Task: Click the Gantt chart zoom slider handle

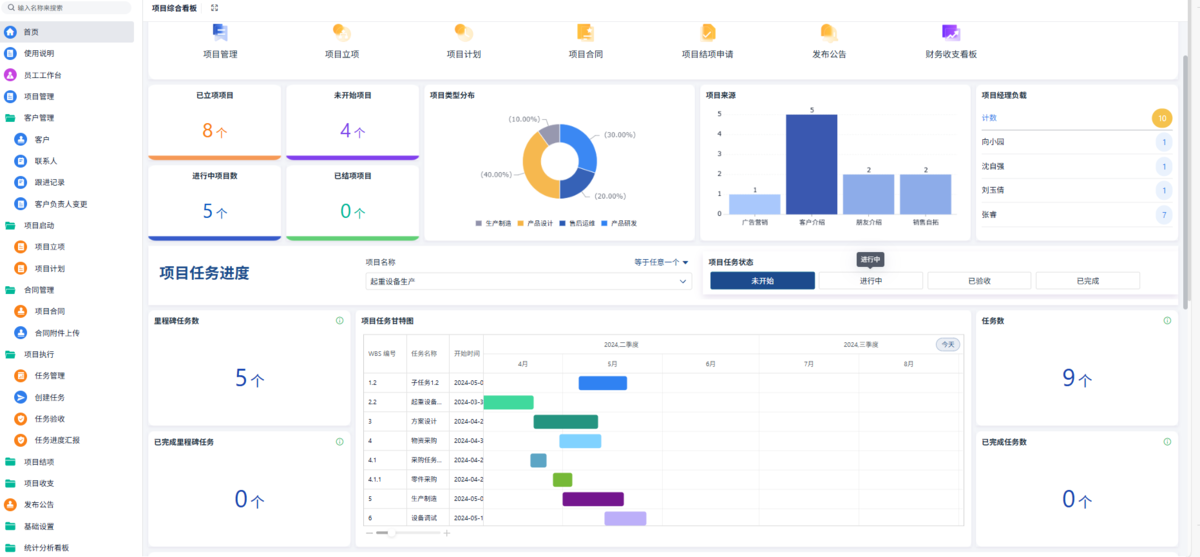Action: coord(392,533)
